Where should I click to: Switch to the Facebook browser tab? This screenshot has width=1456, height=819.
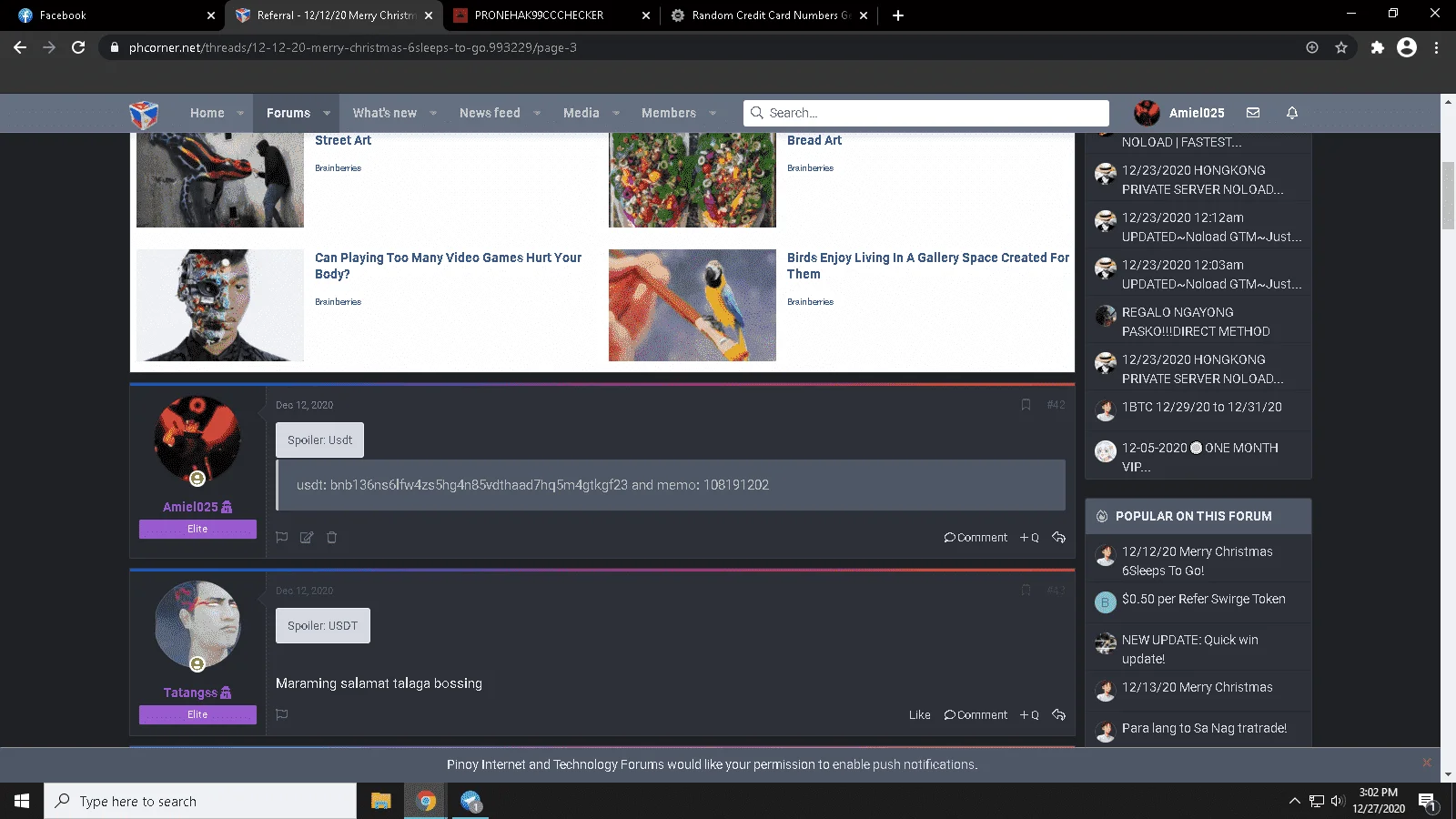click(x=113, y=15)
